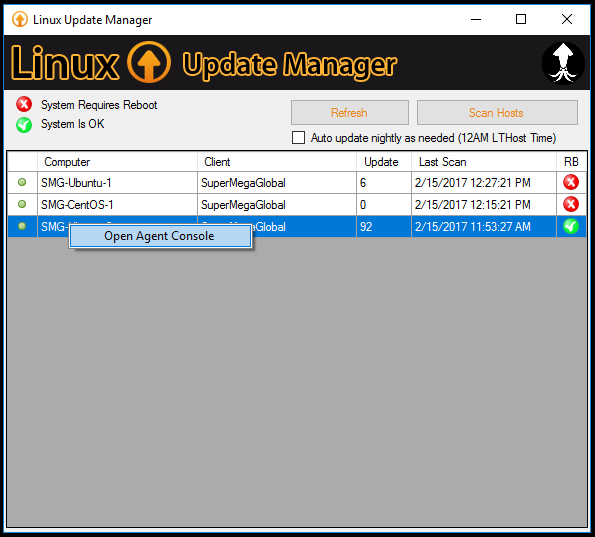Image resolution: width=595 pixels, height=537 pixels.
Task: Click the green check icon in selected row
Action: tap(571, 226)
